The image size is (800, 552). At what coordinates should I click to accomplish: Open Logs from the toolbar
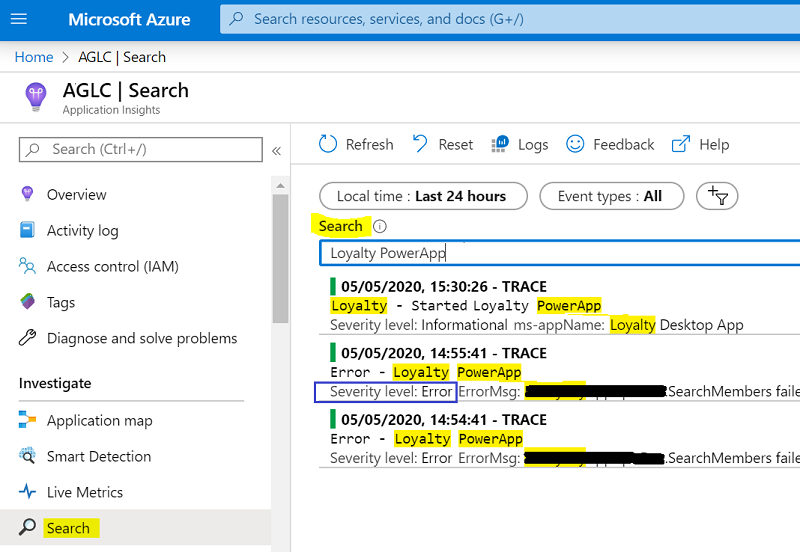click(x=520, y=145)
